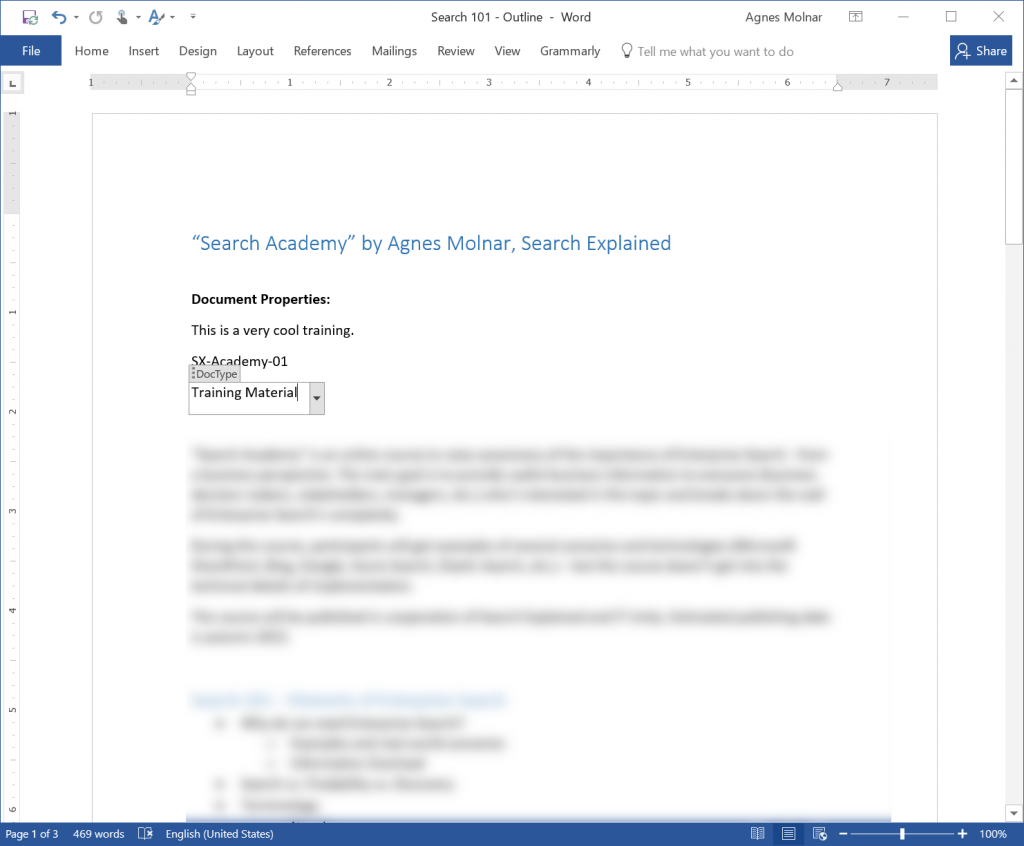Click the vertical ruler on the left
This screenshot has width=1024, height=846.
12,464
